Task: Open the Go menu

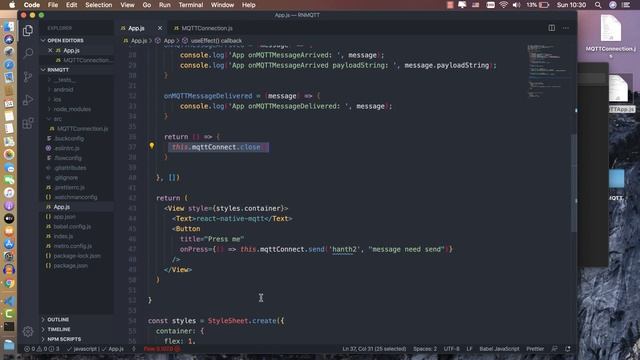Action: (x=147, y=5)
